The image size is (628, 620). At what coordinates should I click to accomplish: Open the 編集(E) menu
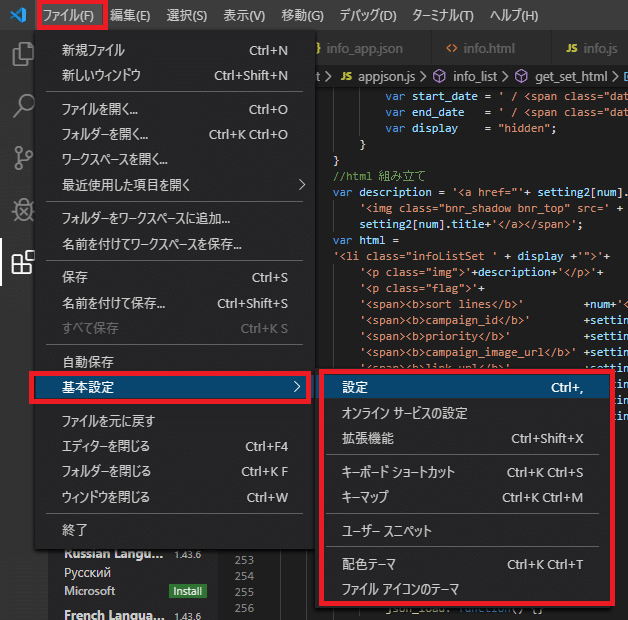point(130,16)
